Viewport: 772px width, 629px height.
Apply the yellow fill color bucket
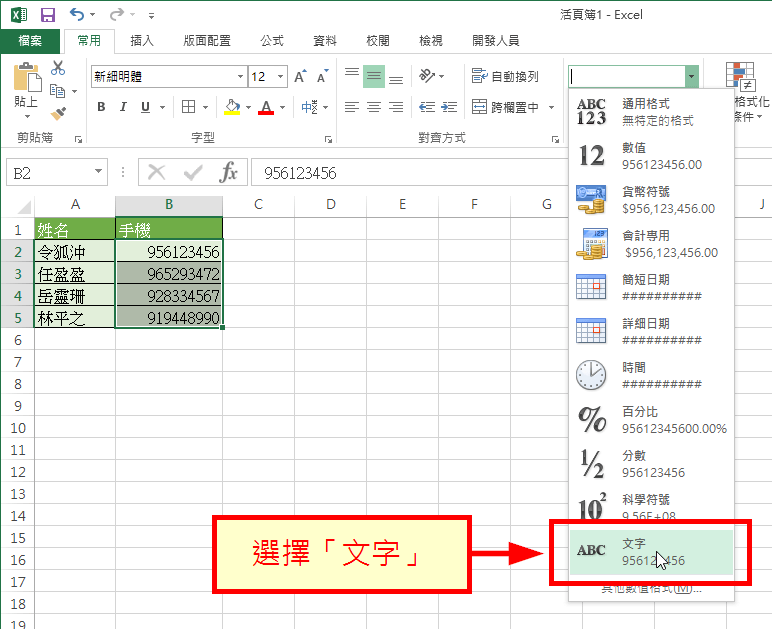pos(232,107)
